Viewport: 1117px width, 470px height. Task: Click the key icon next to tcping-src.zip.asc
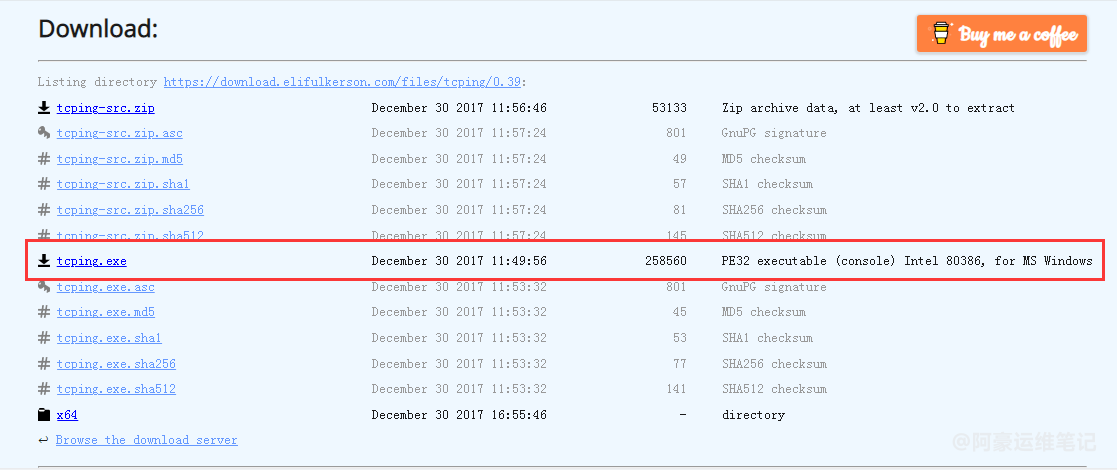pyautogui.click(x=43, y=133)
